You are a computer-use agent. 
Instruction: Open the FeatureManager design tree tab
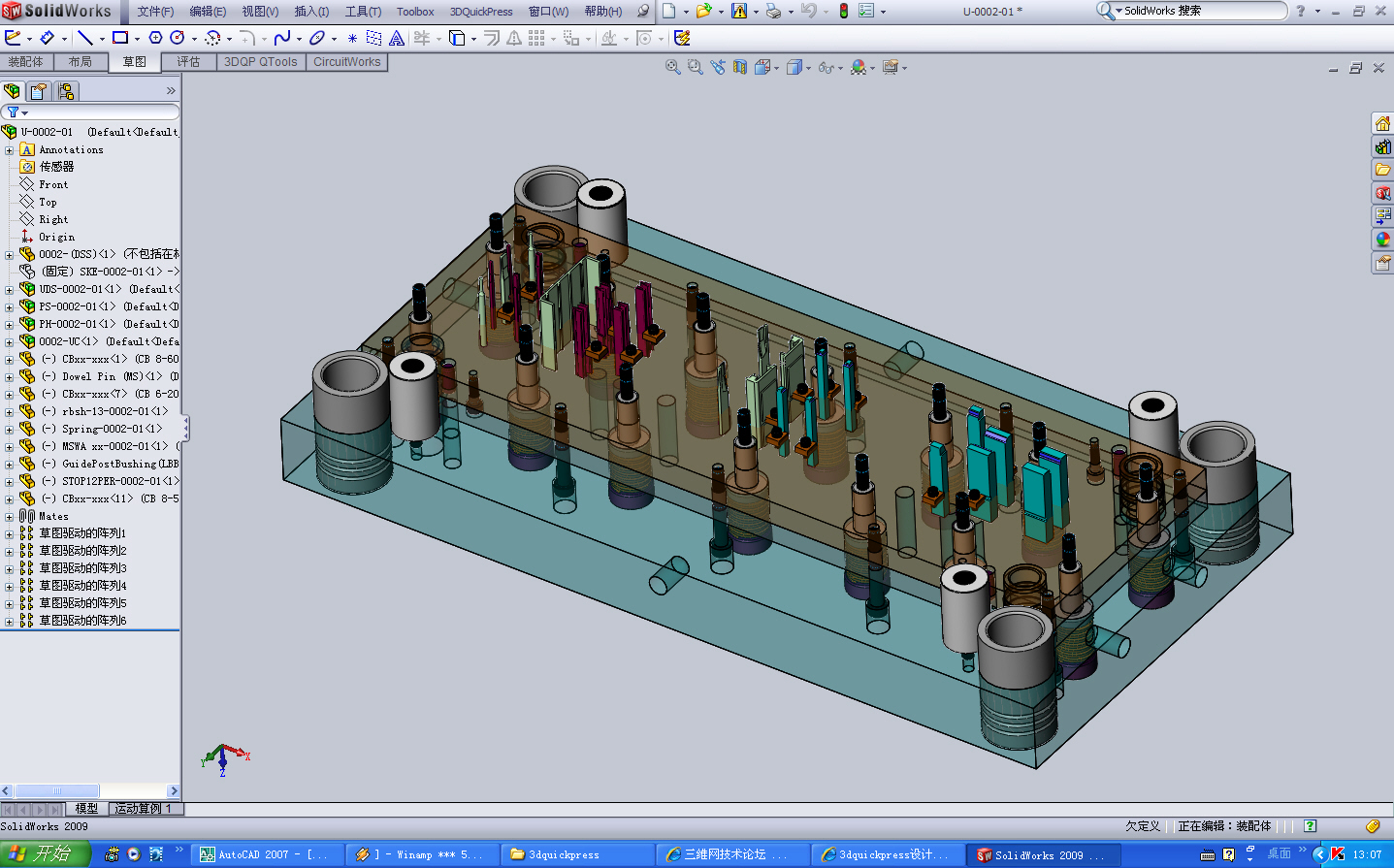tap(12, 91)
